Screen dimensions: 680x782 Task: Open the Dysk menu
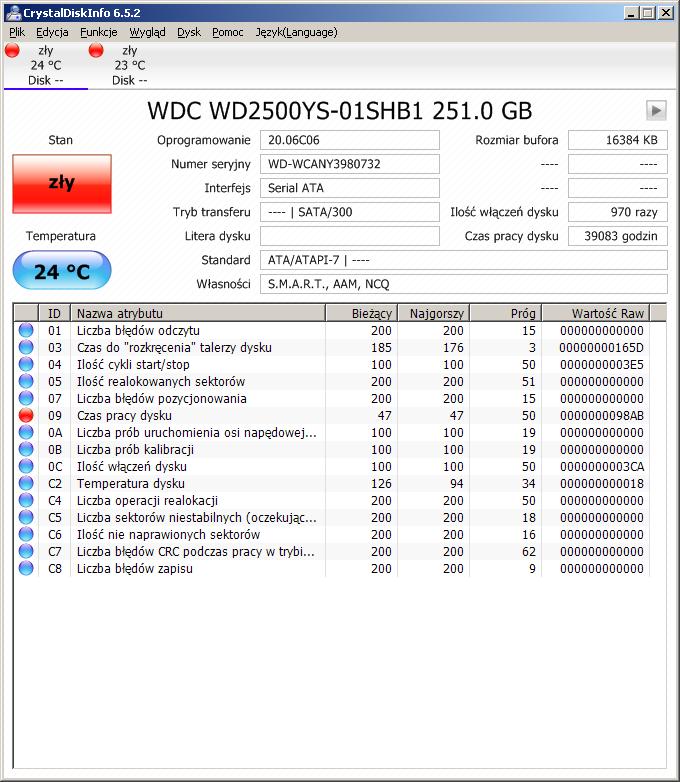(189, 32)
